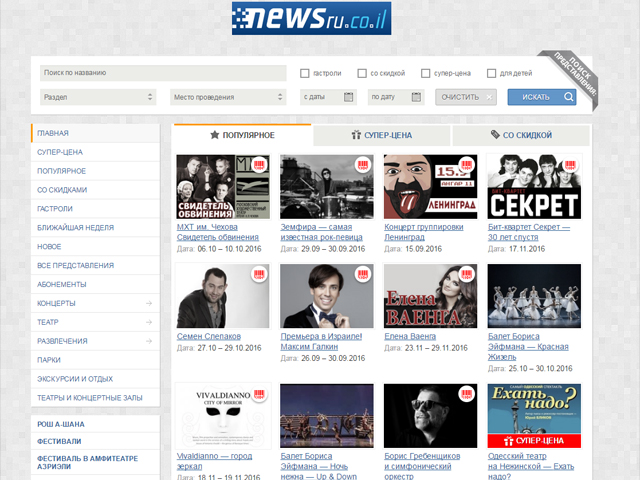
Task: Click the 'Поиск по названию' search field
Action: point(163,73)
